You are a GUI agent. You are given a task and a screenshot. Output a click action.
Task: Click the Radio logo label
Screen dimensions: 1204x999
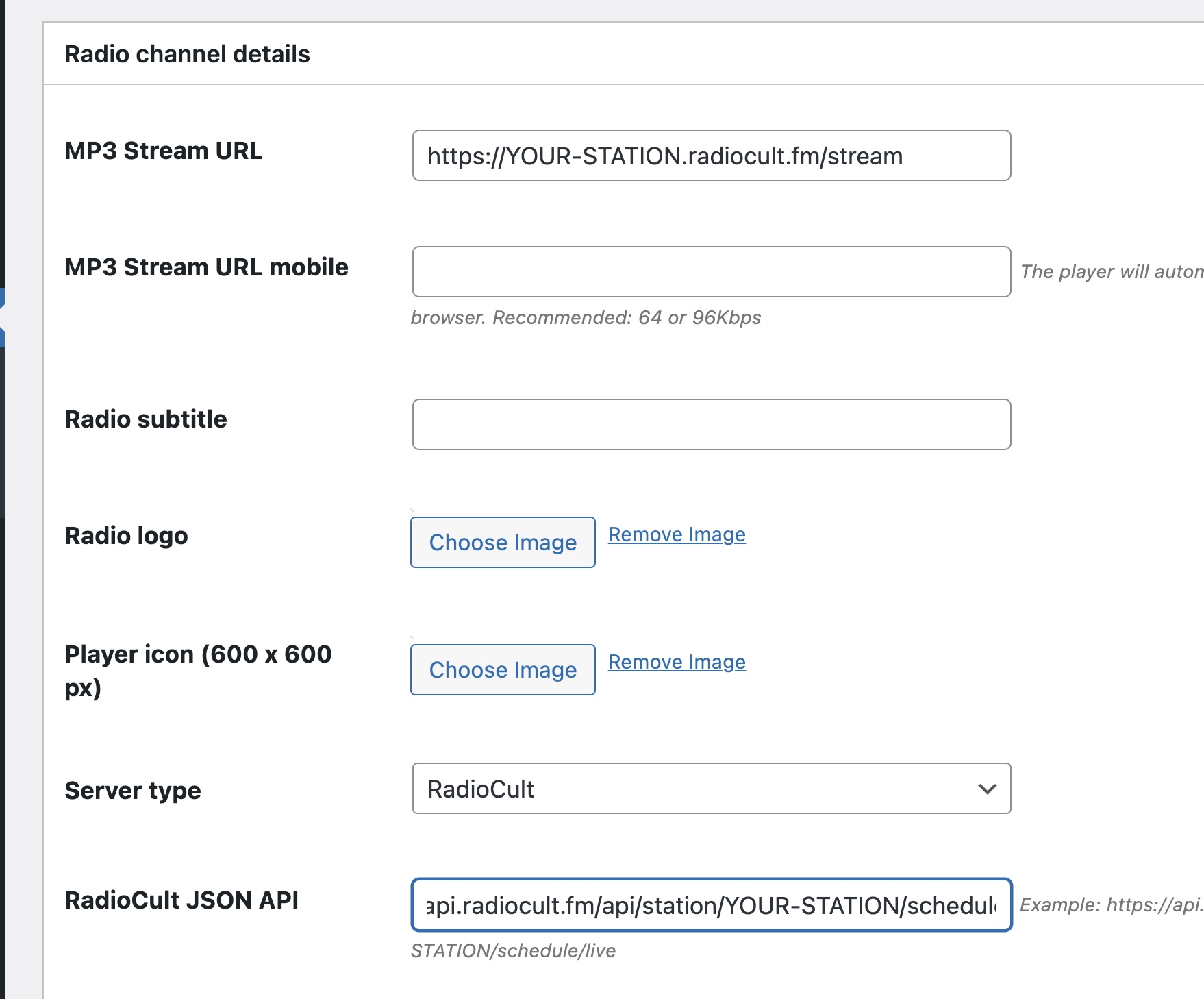pos(126,536)
